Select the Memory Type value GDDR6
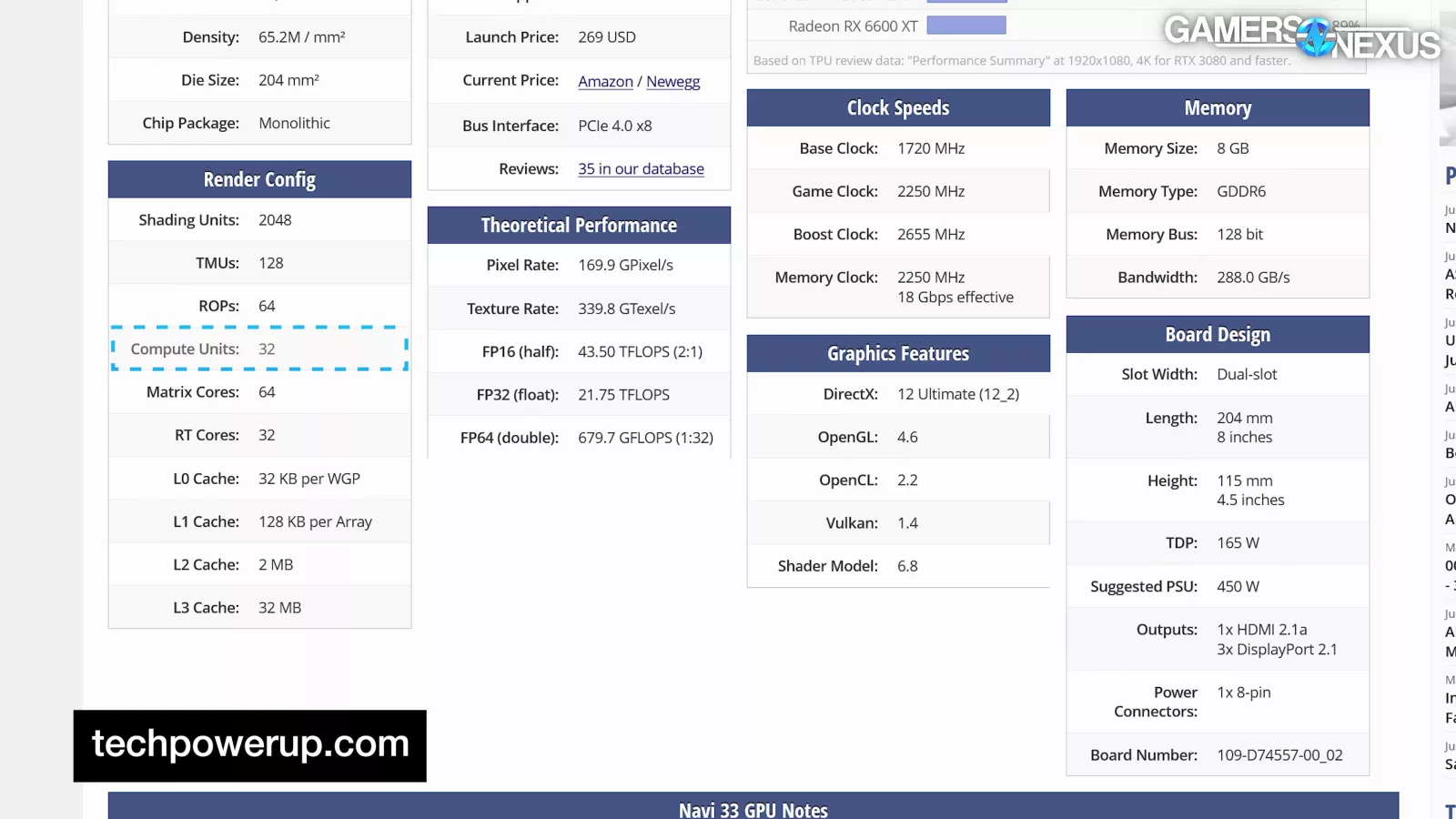 (x=1241, y=191)
